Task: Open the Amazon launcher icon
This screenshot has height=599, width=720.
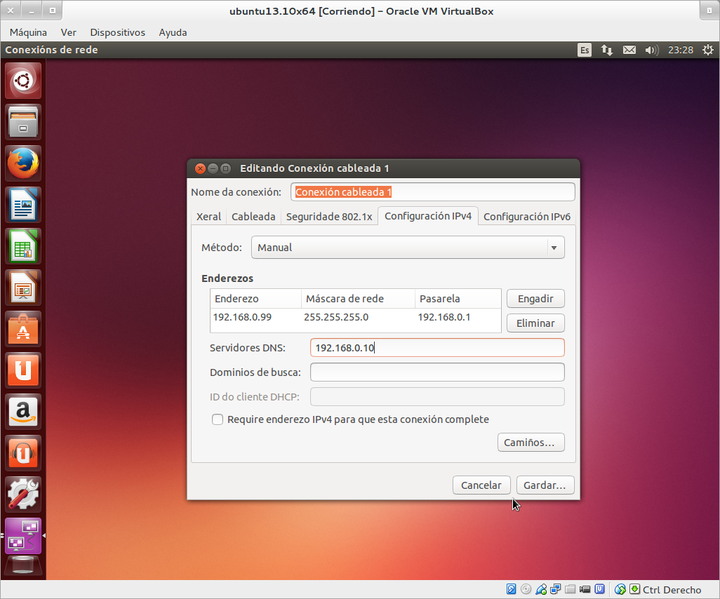Action: [23, 412]
